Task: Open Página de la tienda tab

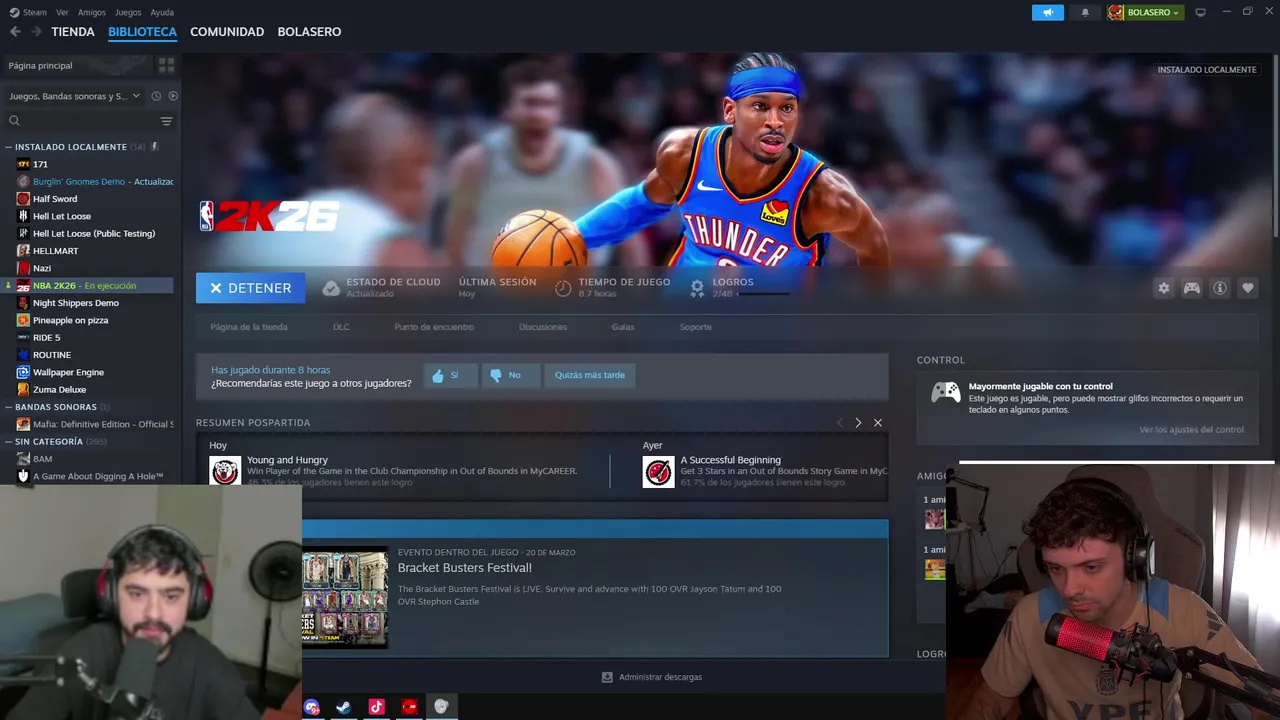Action: click(249, 327)
